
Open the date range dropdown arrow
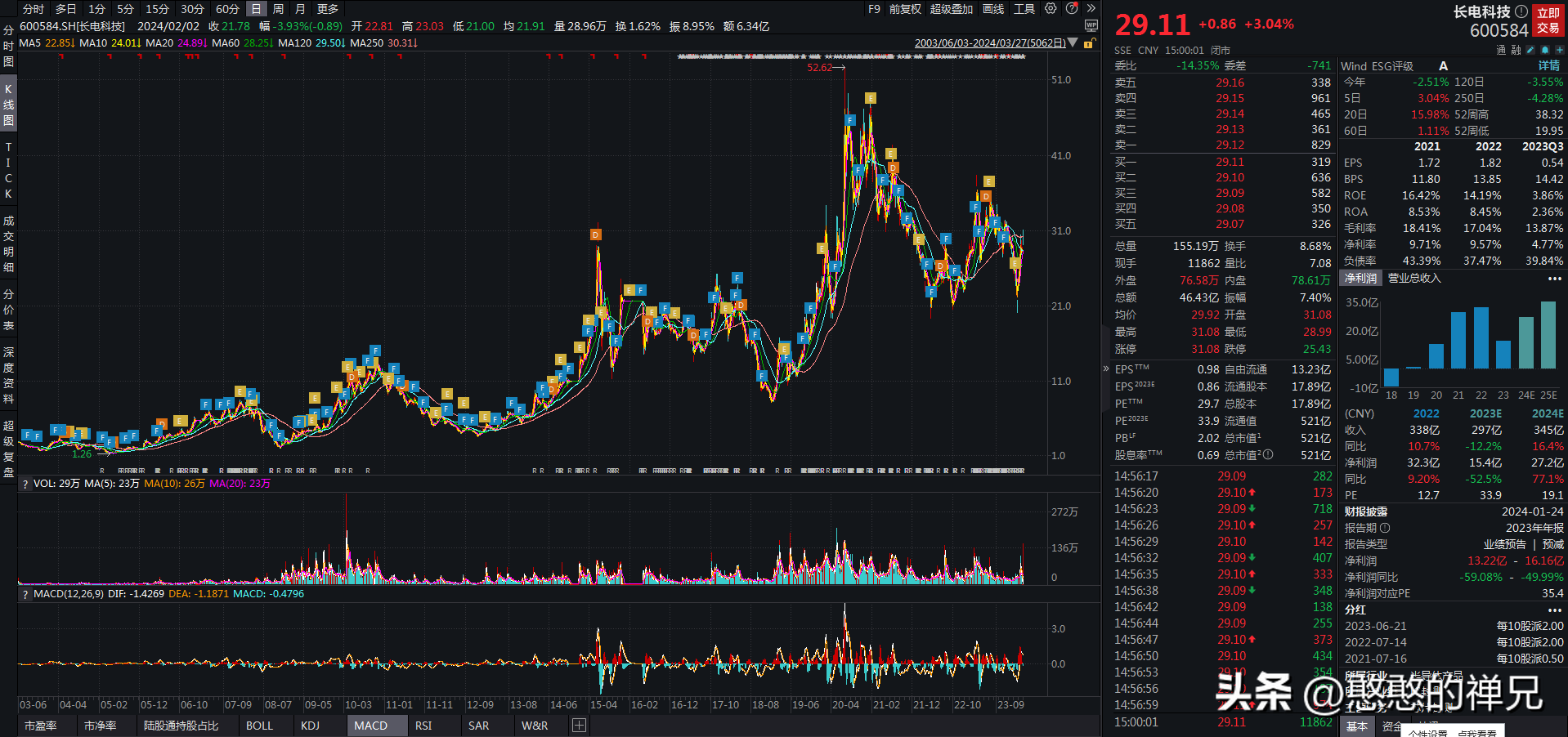1073,43
